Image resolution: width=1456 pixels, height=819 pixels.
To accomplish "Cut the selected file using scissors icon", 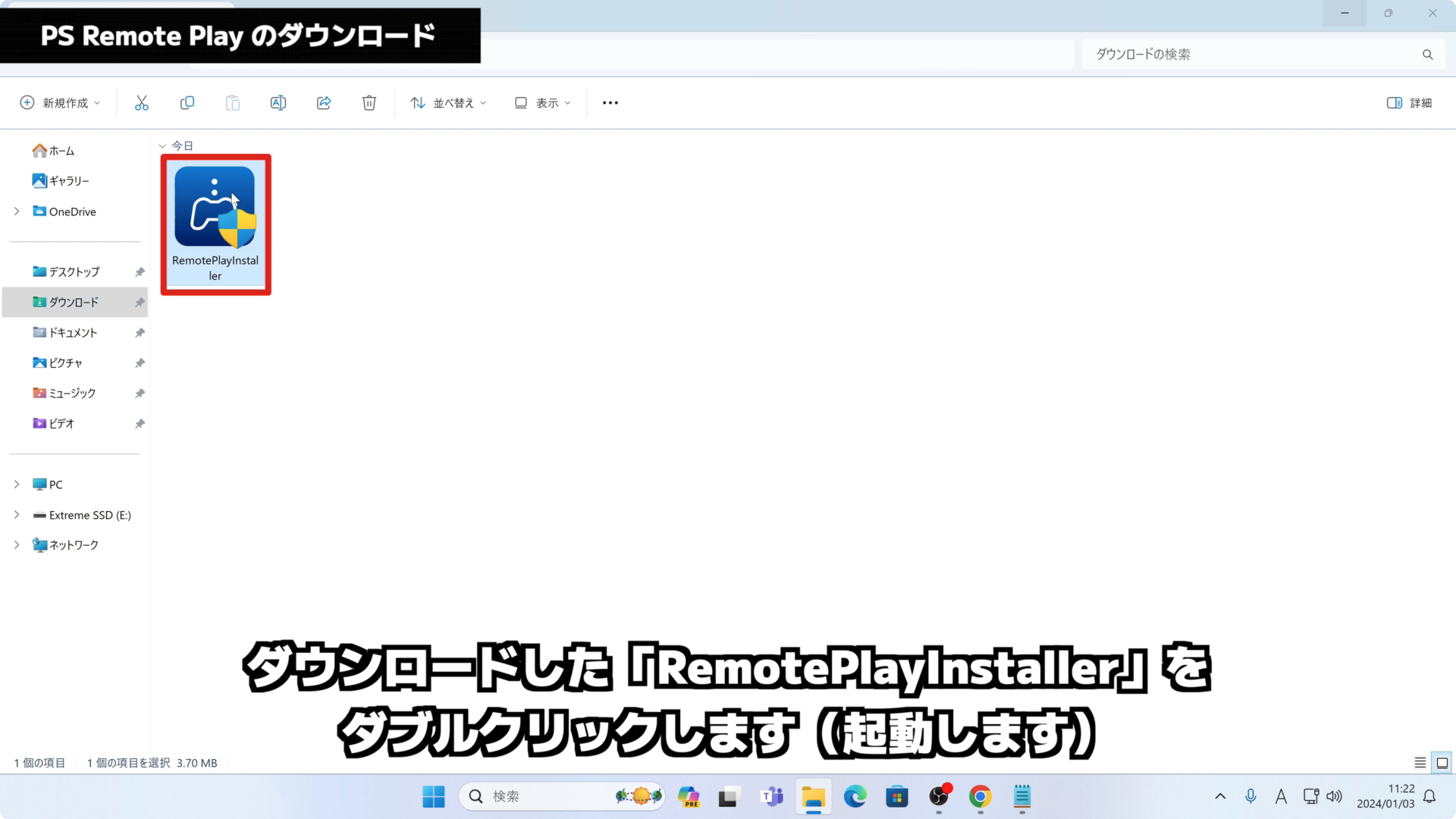I will 141,102.
